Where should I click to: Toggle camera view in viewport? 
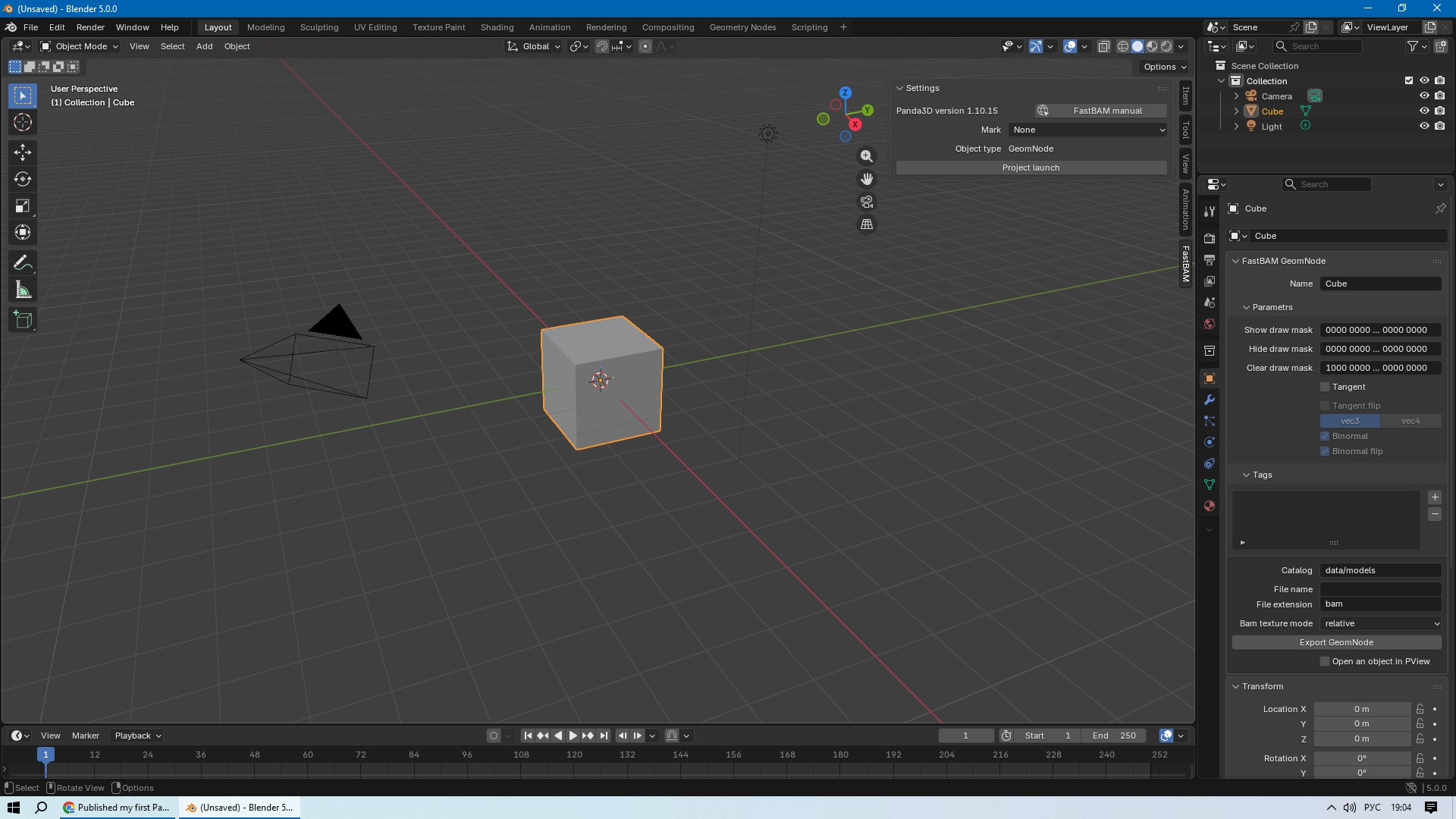click(866, 202)
